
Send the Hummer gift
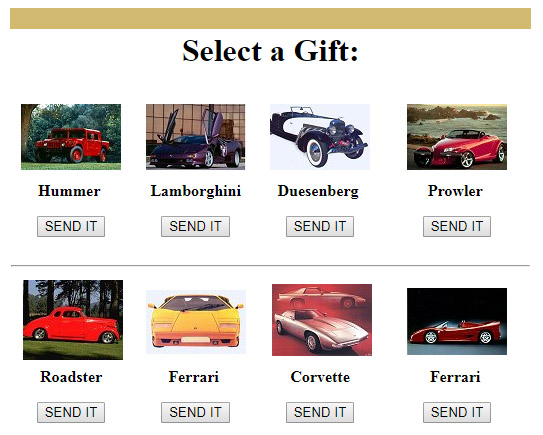point(71,227)
